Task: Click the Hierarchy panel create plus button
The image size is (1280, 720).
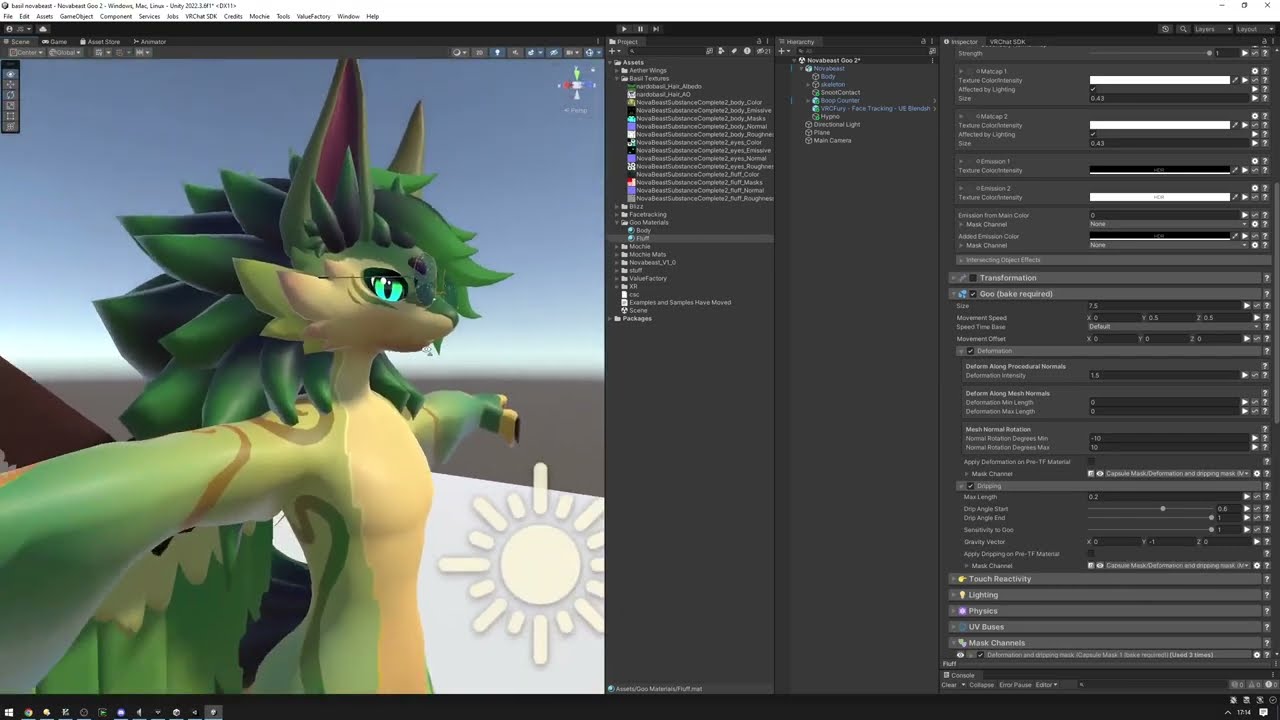Action: (785, 51)
